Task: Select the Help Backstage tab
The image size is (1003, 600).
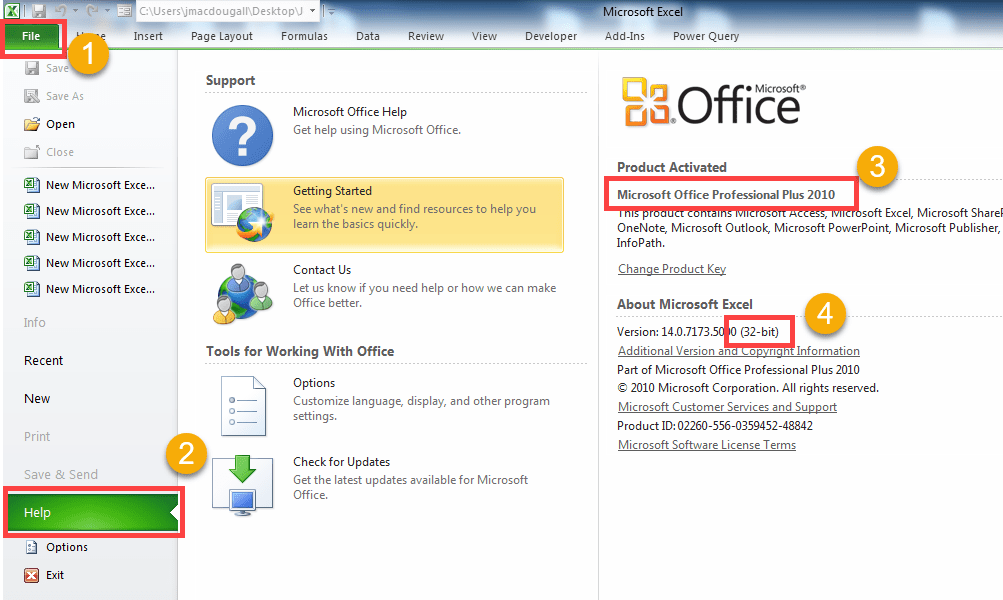Action: [93, 512]
